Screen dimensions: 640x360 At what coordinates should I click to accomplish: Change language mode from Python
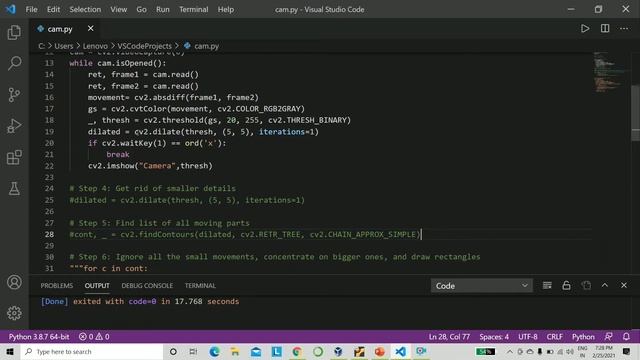[583, 337]
